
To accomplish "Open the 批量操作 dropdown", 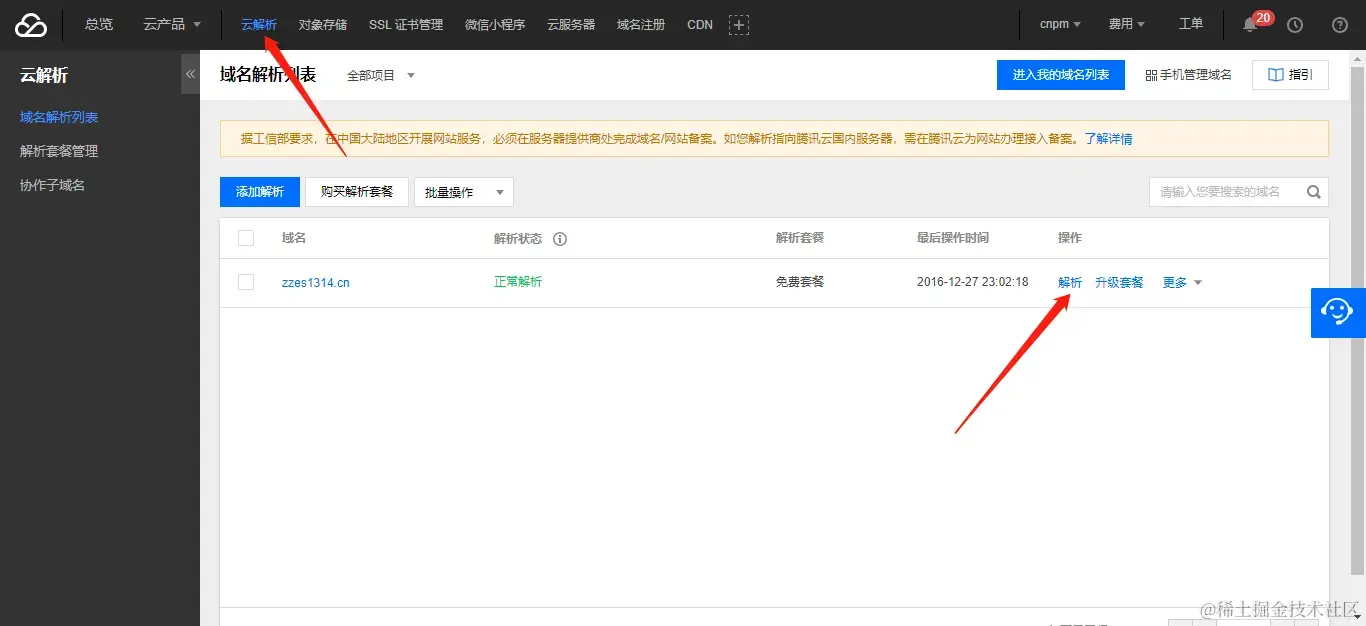I will click(x=464, y=192).
